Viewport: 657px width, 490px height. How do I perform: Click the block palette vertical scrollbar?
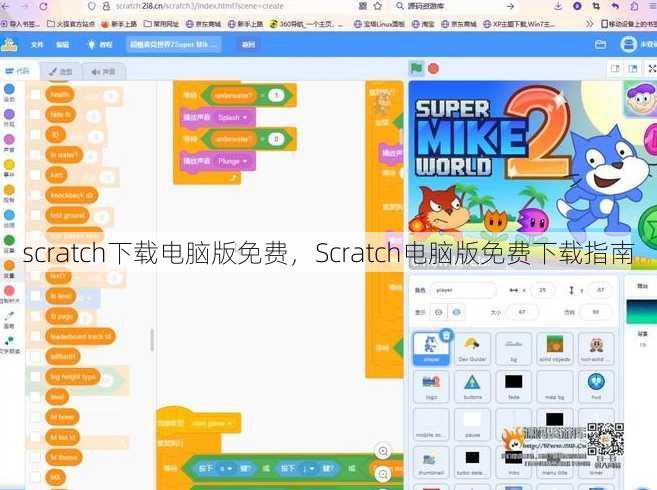pyautogui.click(x=152, y=340)
